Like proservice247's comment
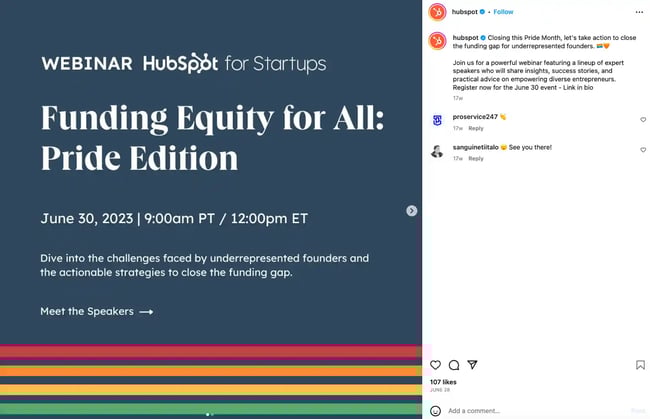 [643, 119]
